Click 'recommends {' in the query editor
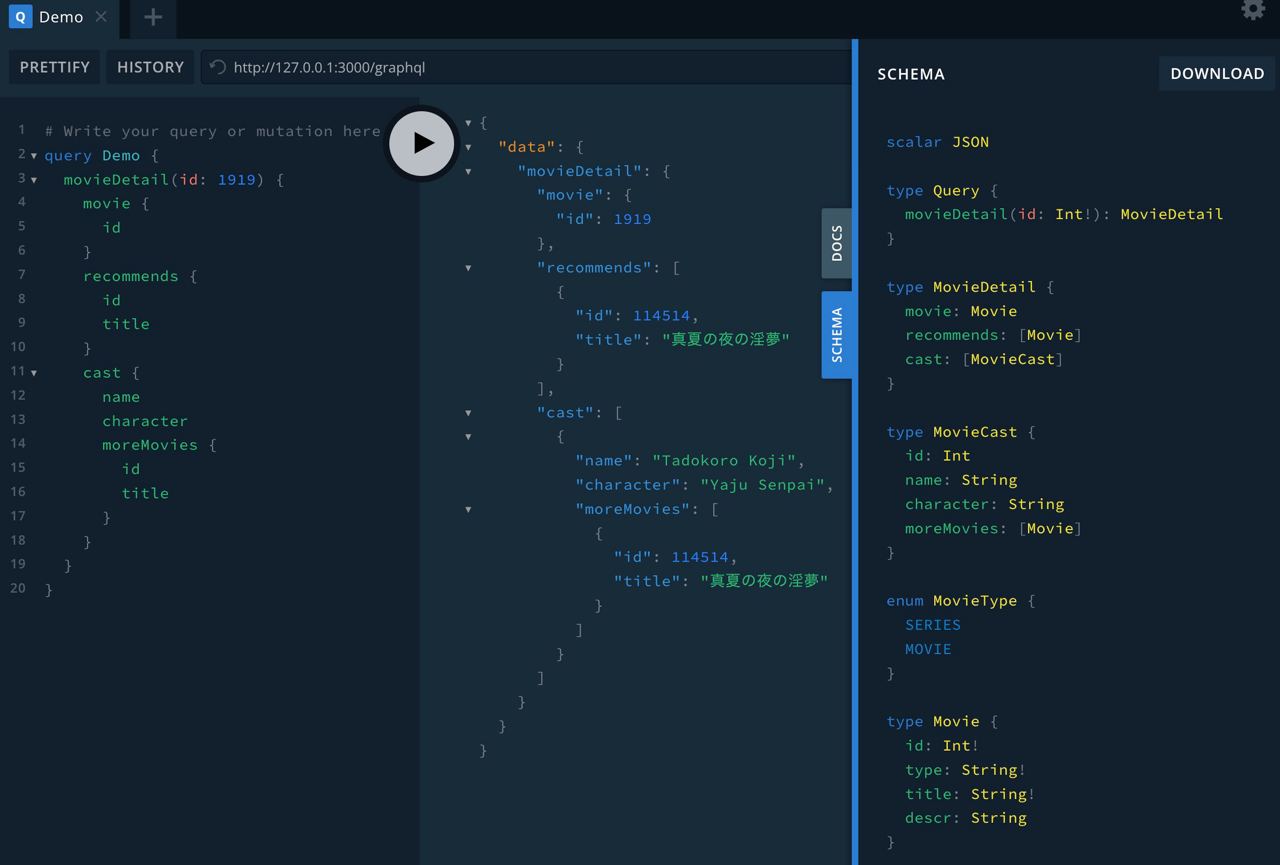 (x=140, y=276)
